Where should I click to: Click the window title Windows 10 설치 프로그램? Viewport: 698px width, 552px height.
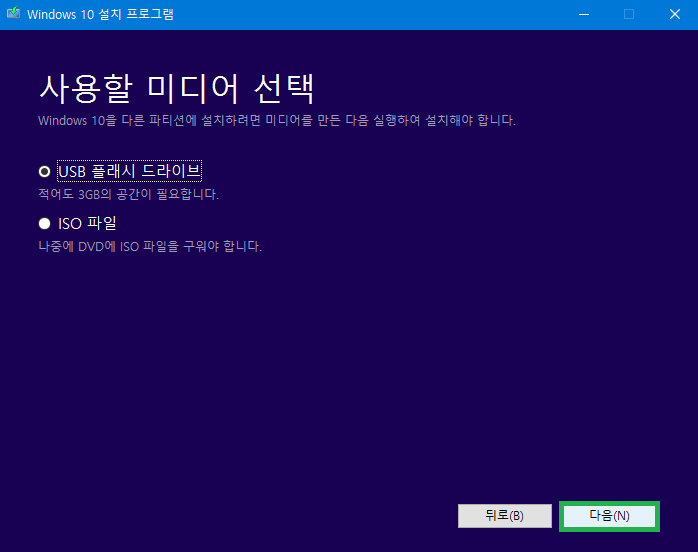(100, 14)
